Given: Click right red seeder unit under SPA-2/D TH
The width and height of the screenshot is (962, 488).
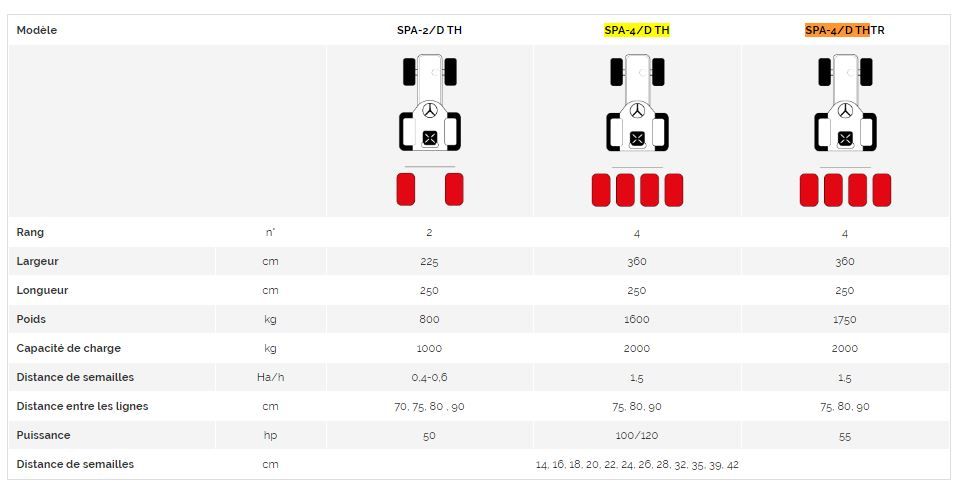Looking at the screenshot, I should 454,189.
